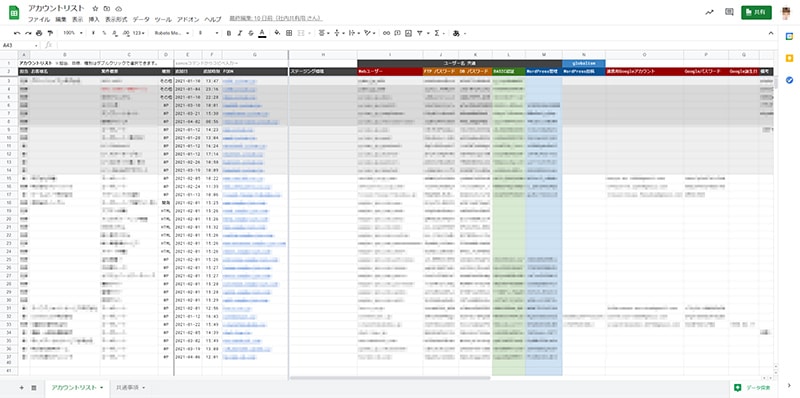The width and height of the screenshot is (800, 398).
Task: Click the horizontal scrollbar thumb
Action: [389, 378]
